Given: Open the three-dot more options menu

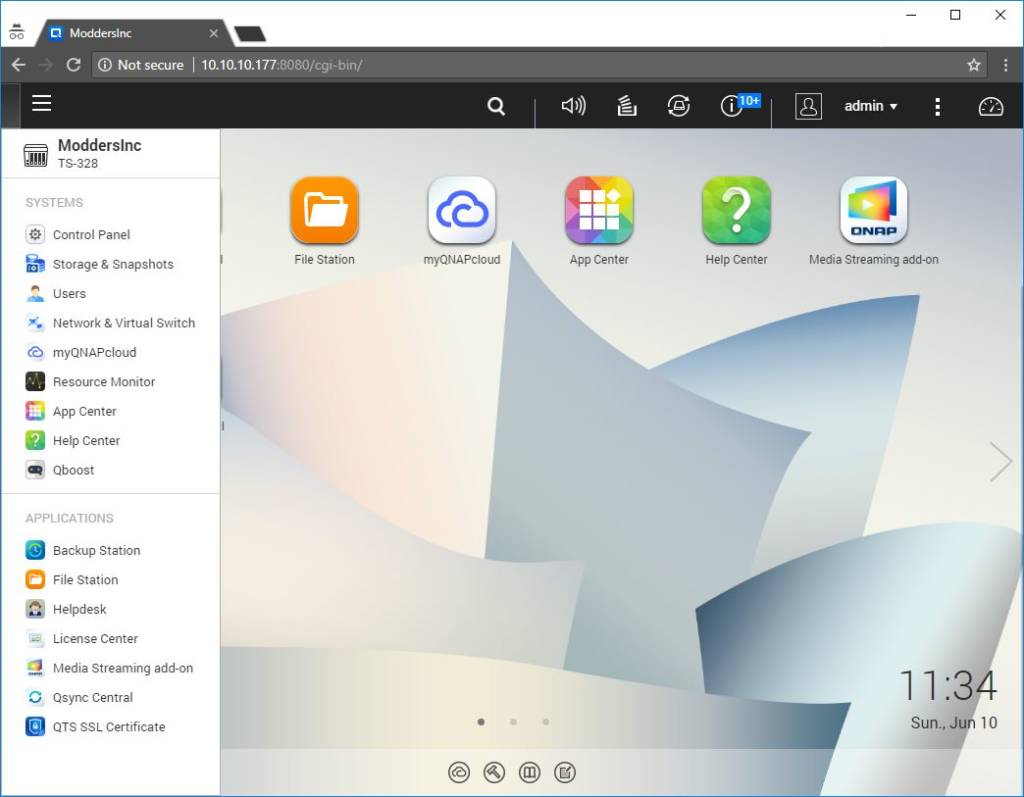Looking at the screenshot, I should (937, 106).
